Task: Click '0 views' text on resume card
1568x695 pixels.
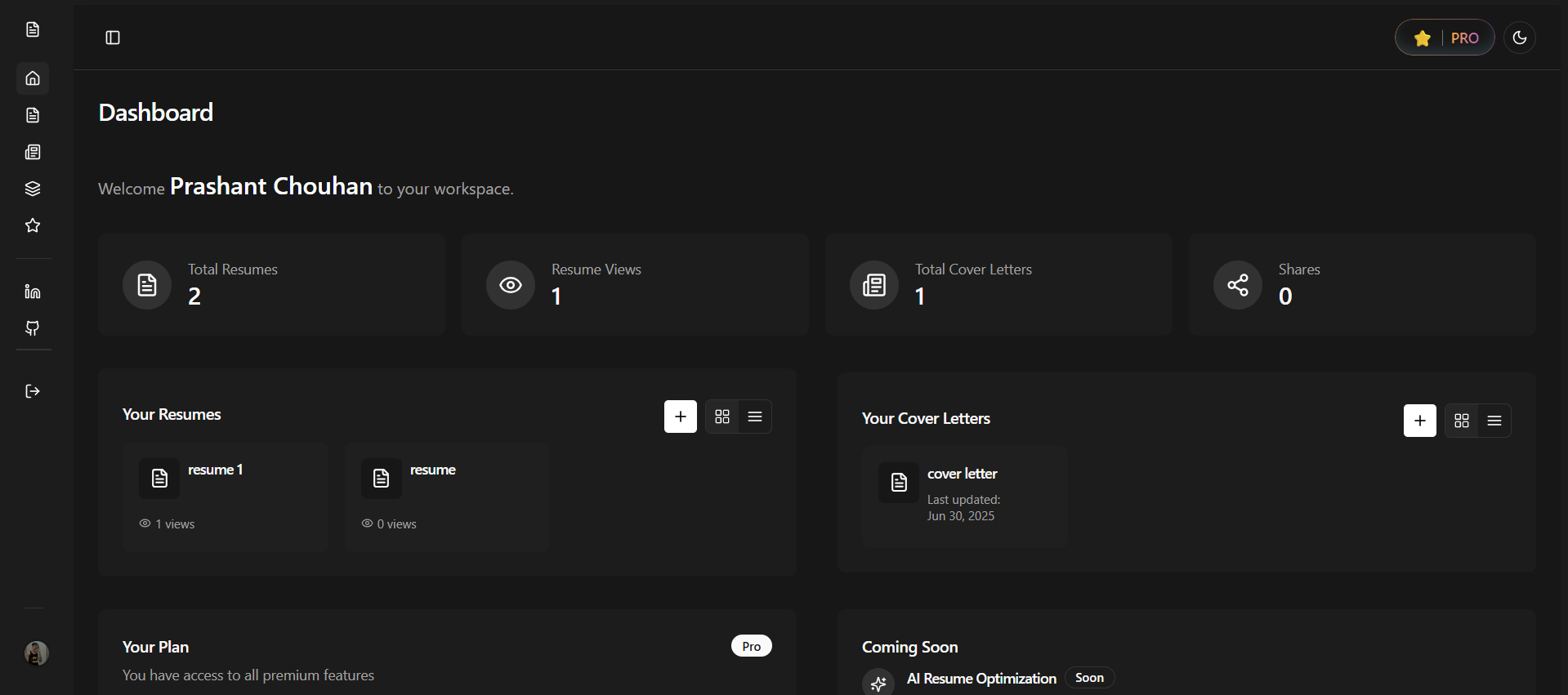Action: (x=397, y=524)
